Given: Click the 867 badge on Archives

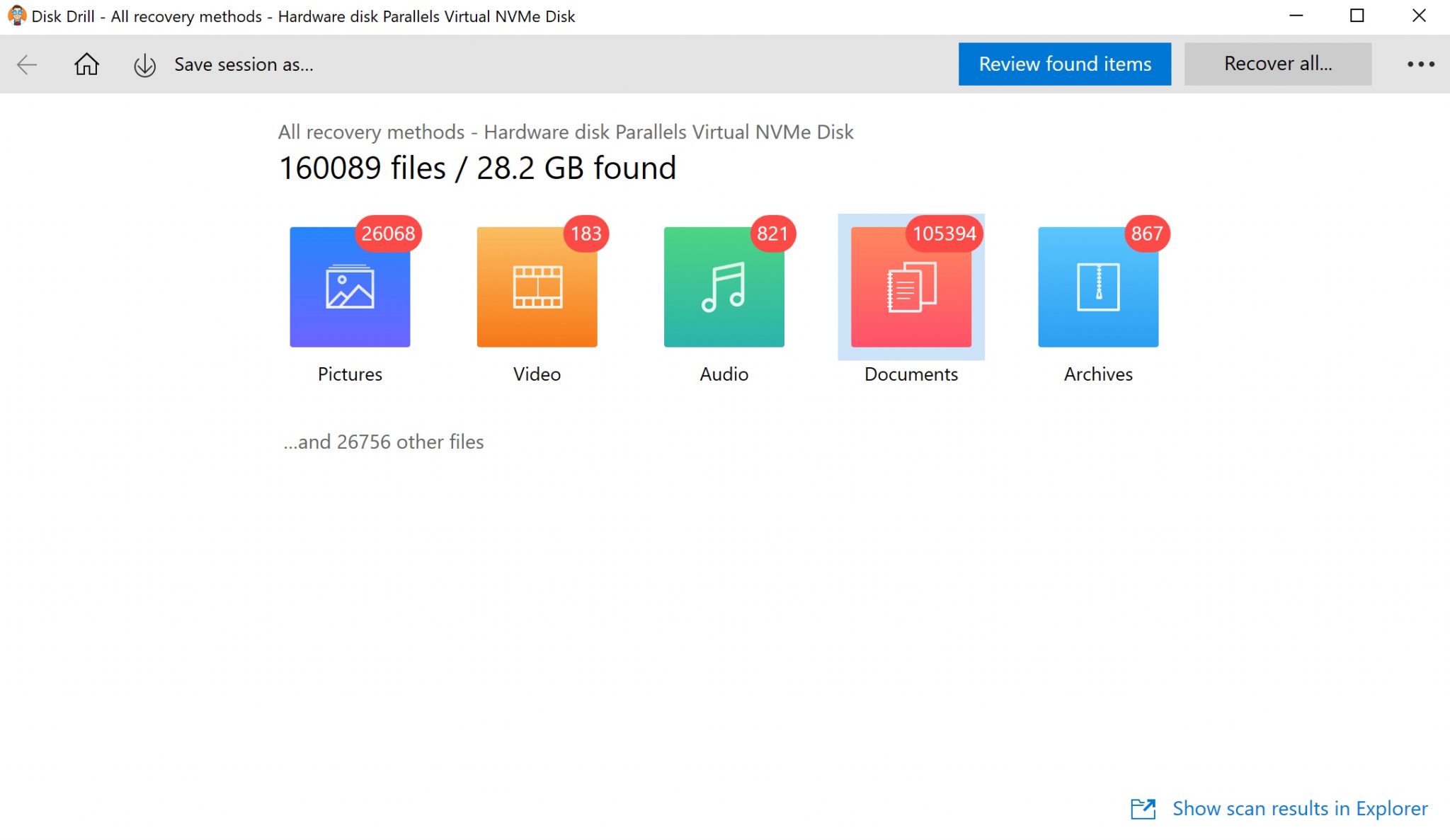Looking at the screenshot, I should click(x=1147, y=234).
